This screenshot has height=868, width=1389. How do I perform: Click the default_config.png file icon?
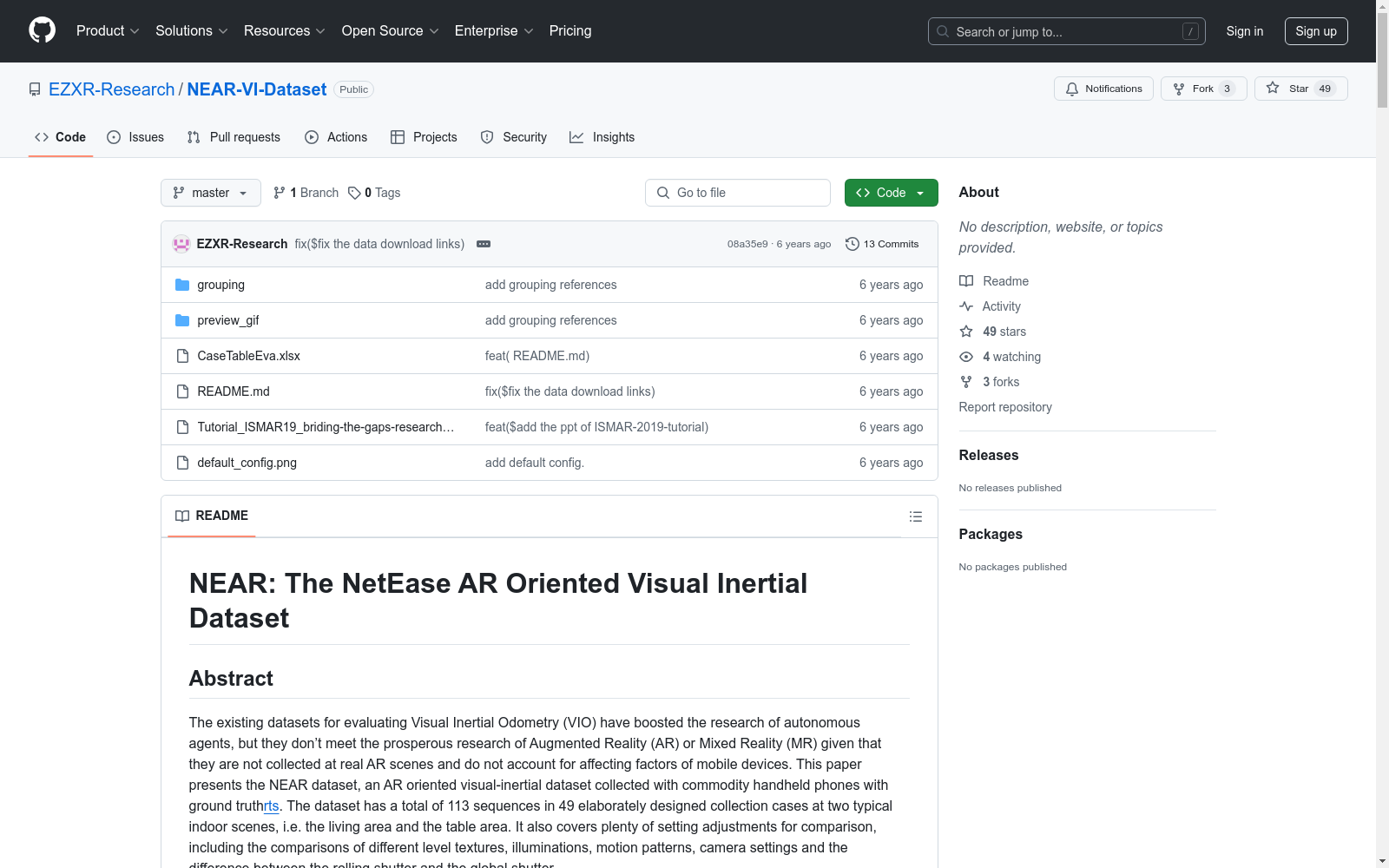coord(182,463)
